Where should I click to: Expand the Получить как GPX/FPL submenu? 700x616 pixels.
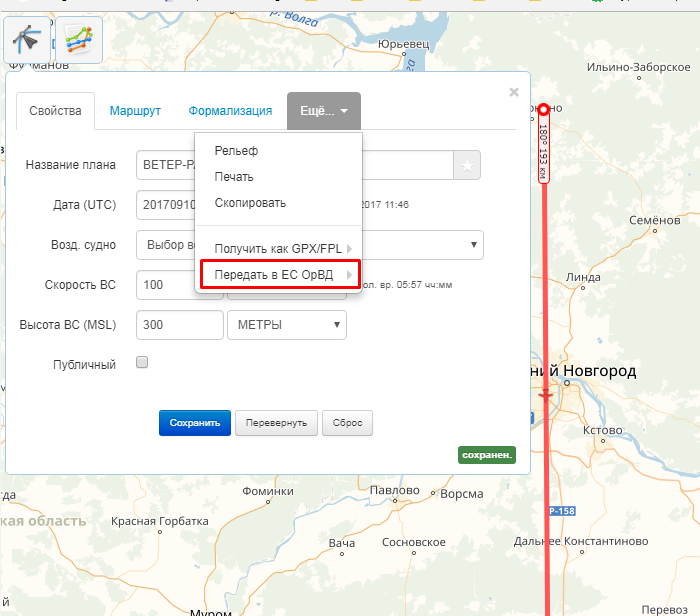click(278, 248)
